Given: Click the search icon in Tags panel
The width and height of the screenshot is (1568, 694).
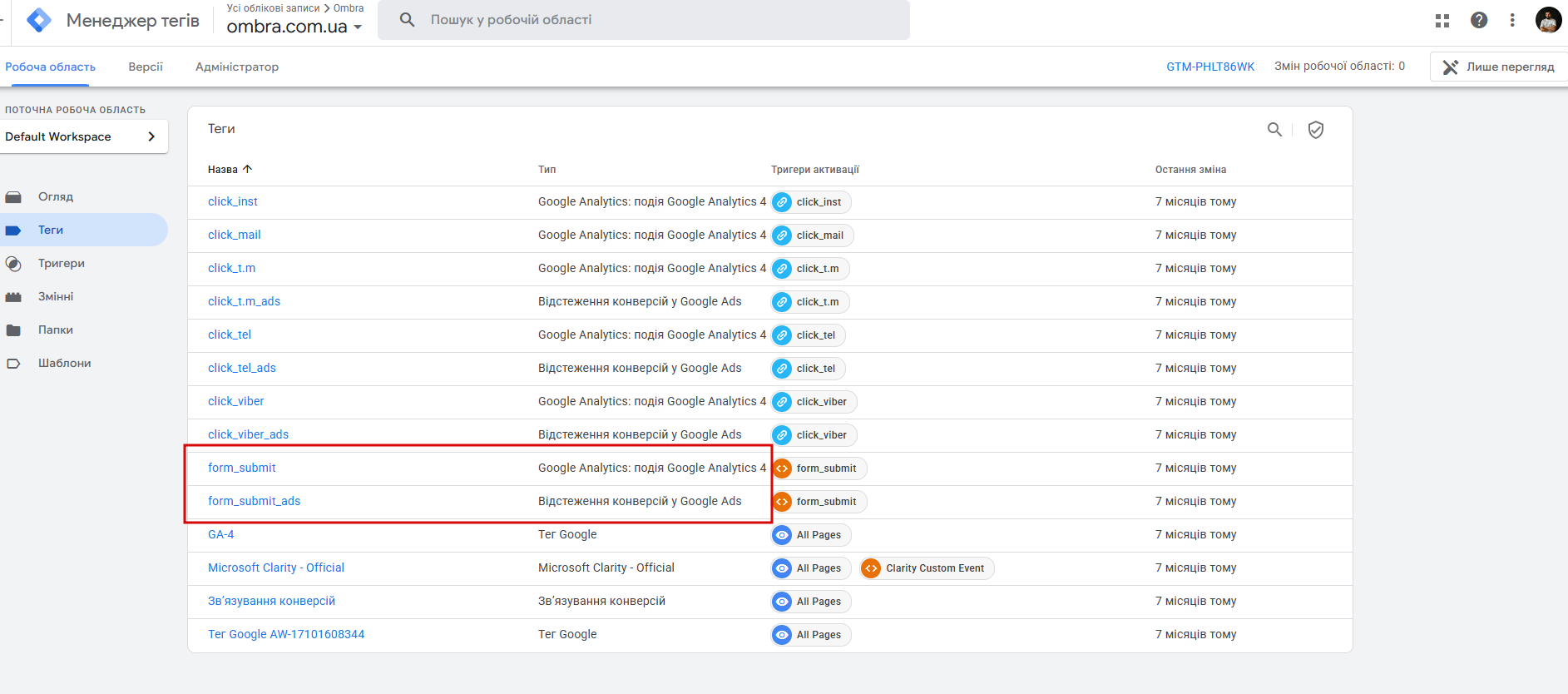Looking at the screenshot, I should 1274,130.
